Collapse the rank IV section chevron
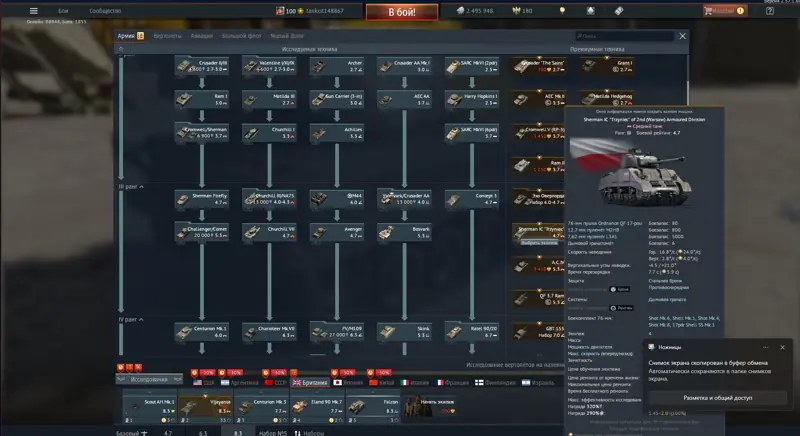The image size is (800, 436). pyautogui.click(x=141, y=320)
